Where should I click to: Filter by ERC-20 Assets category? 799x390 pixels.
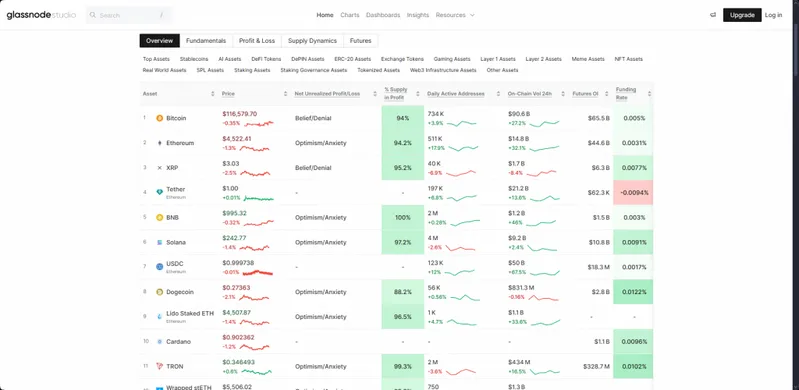pos(353,59)
